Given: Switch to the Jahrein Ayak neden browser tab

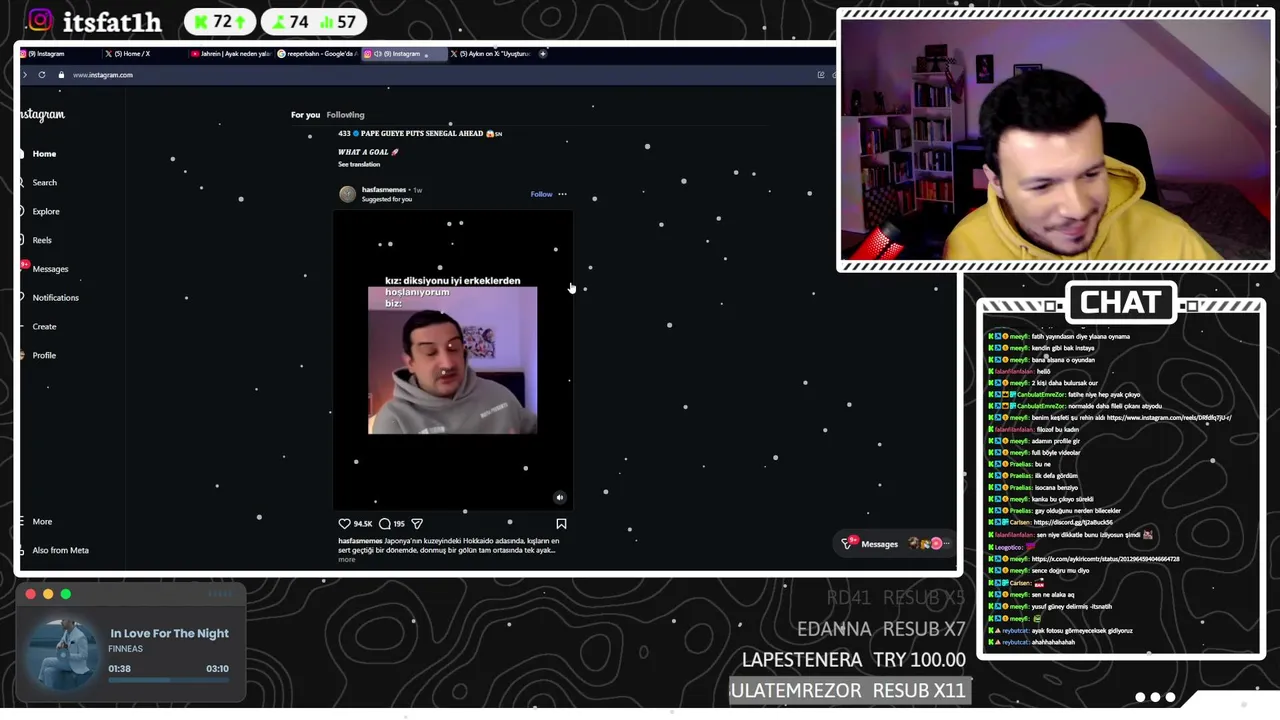Looking at the screenshot, I should point(230,54).
